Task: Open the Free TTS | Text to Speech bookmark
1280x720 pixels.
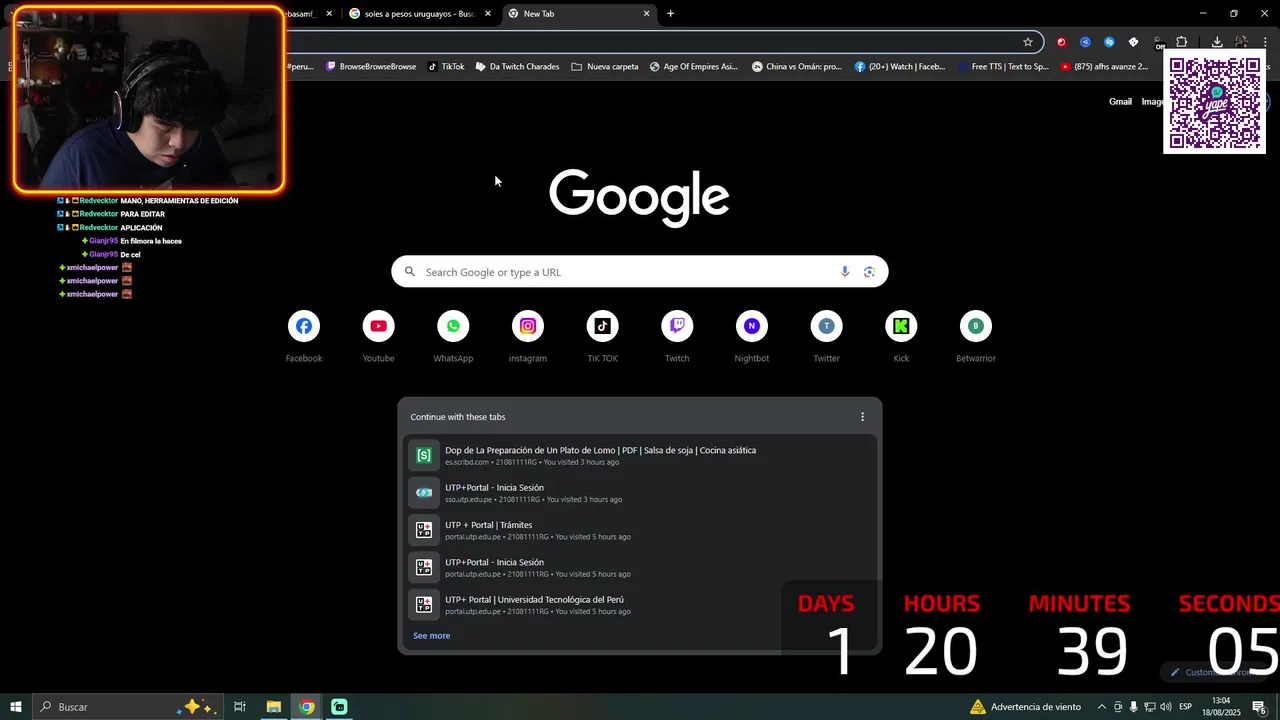Action: 1002,67
